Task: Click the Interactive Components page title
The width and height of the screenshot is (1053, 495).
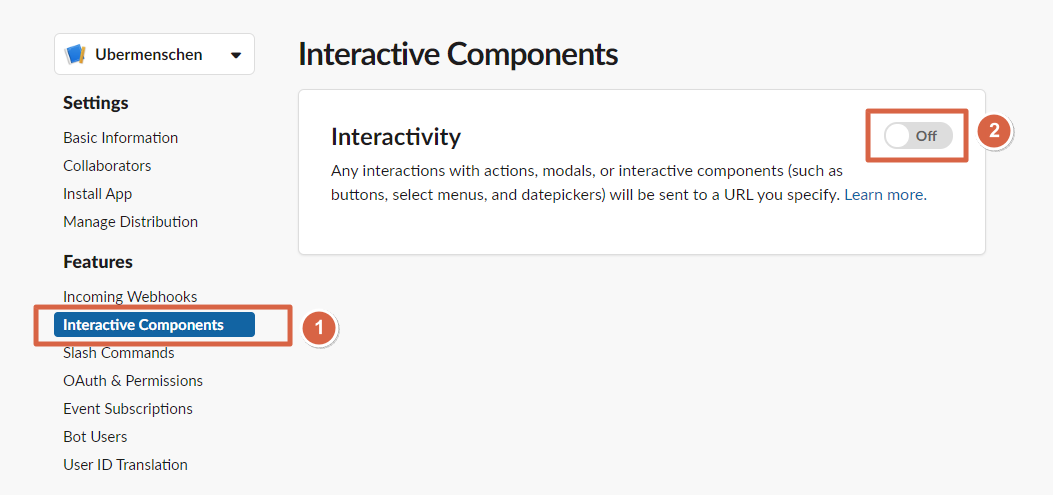Action: point(458,54)
